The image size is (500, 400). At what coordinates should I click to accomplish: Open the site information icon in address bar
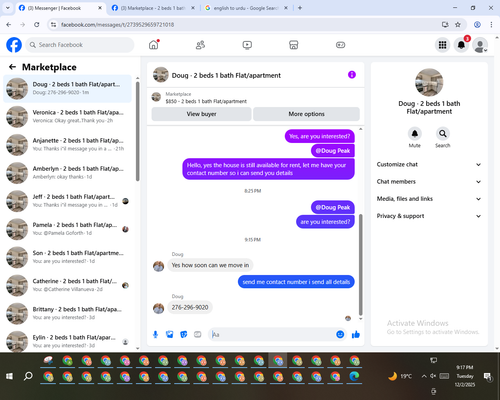53,25
